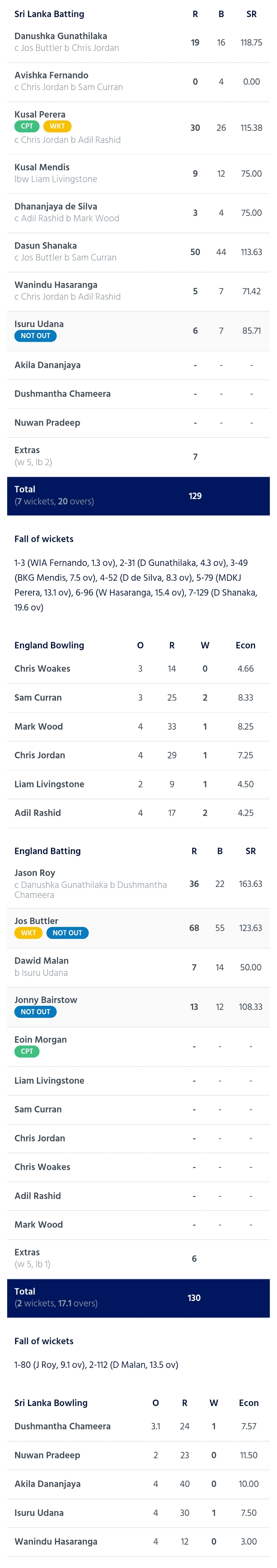Click the England Bowling section header

49,645
